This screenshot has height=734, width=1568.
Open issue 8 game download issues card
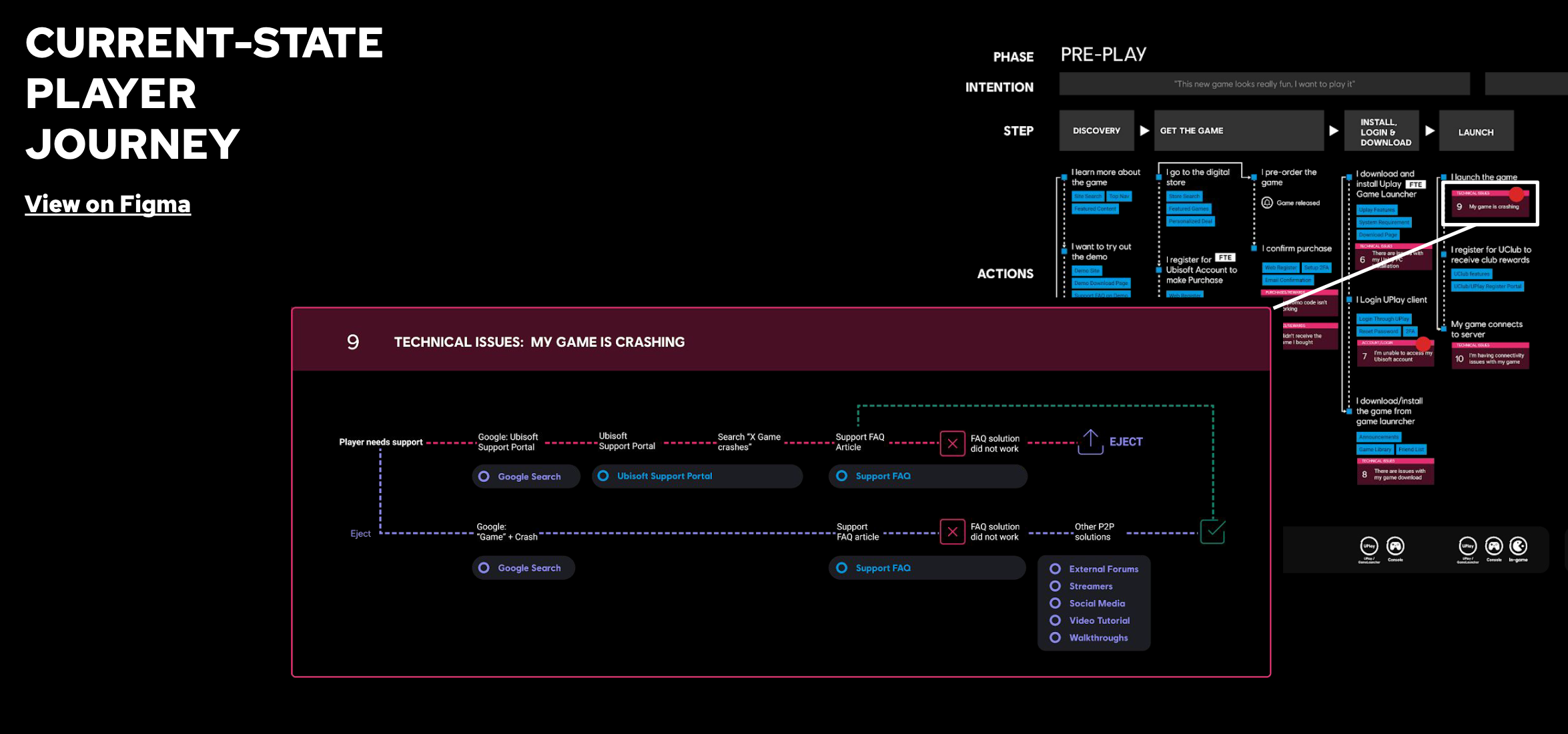(1395, 471)
